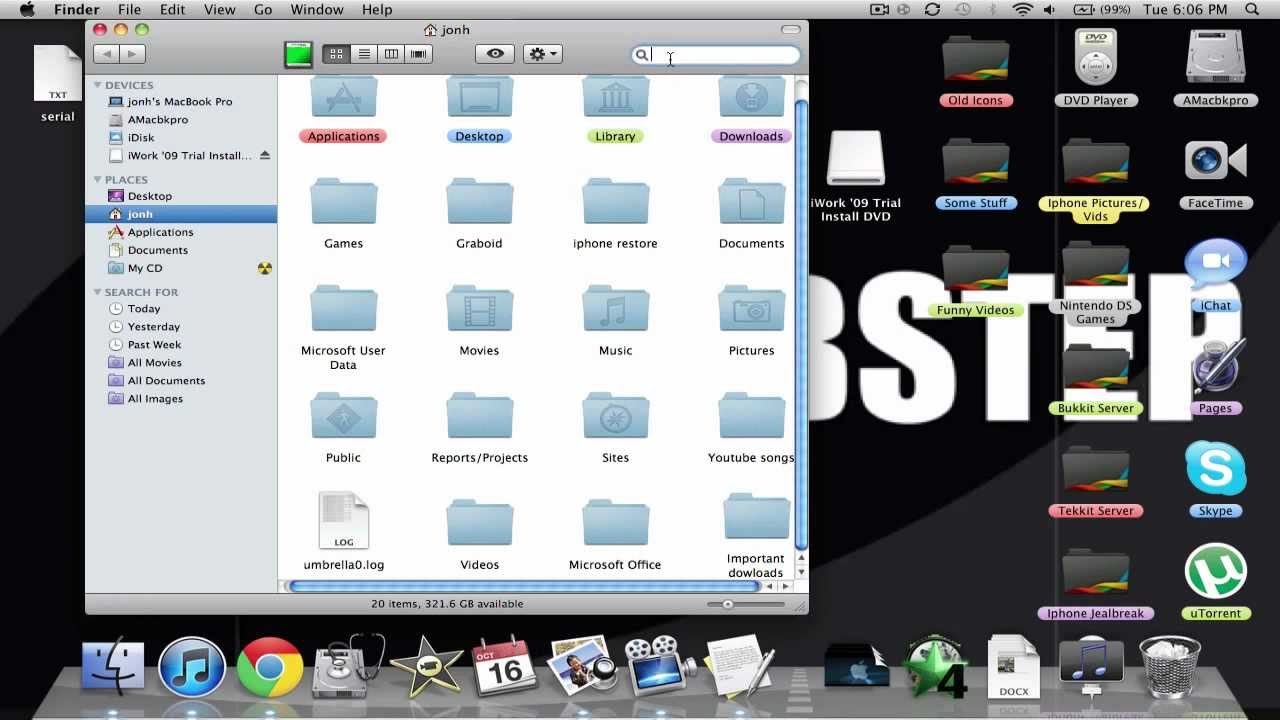Select the Games folder
This screenshot has height=720, width=1280.
pos(343,203)
